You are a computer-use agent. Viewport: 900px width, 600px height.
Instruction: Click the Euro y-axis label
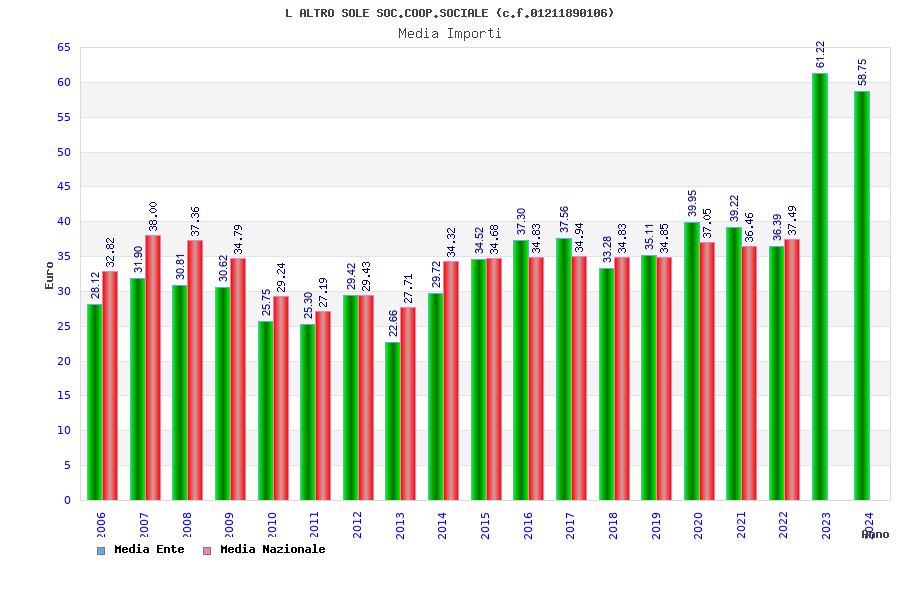[49, 275]
